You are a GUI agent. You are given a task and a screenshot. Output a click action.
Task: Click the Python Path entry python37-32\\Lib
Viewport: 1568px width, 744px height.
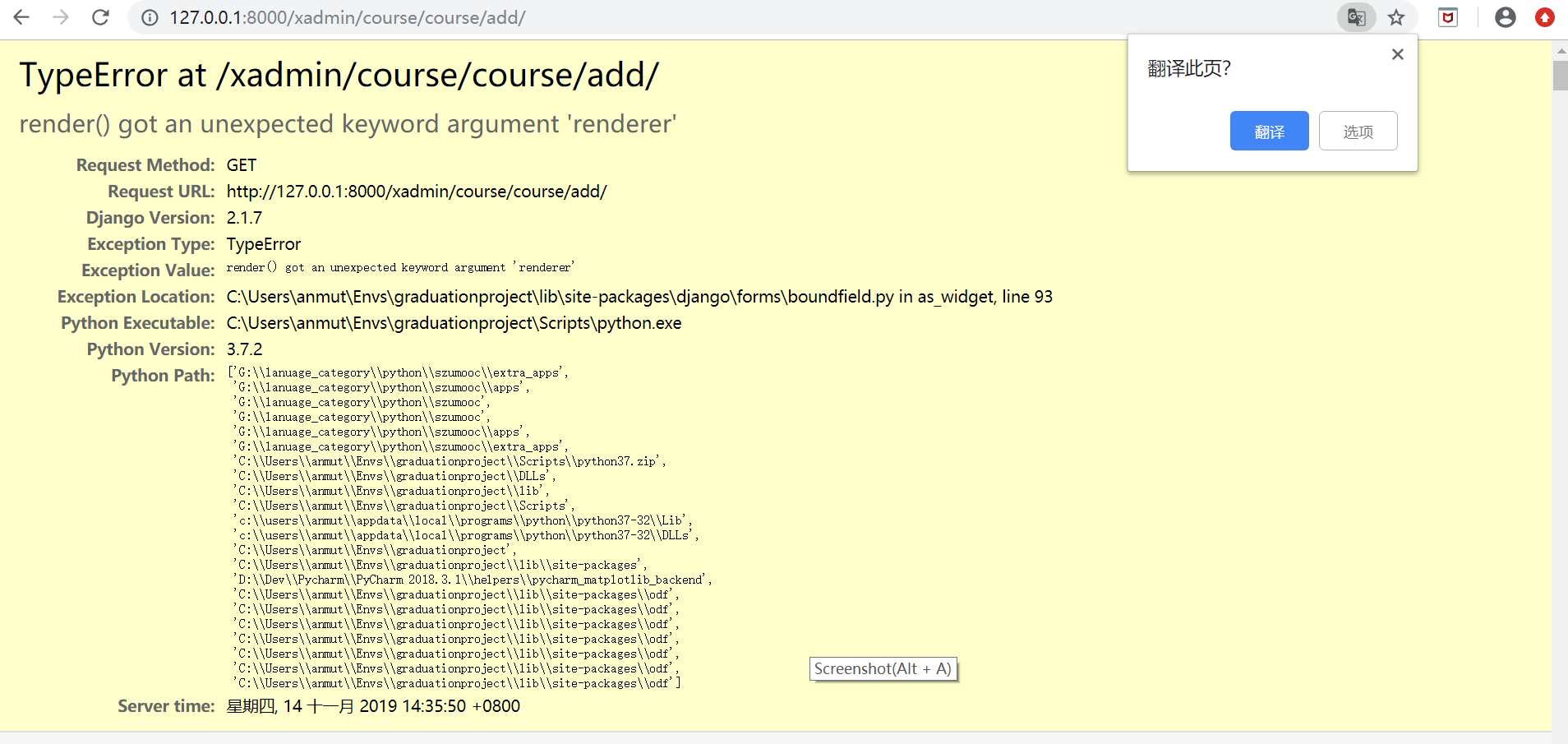463,521
